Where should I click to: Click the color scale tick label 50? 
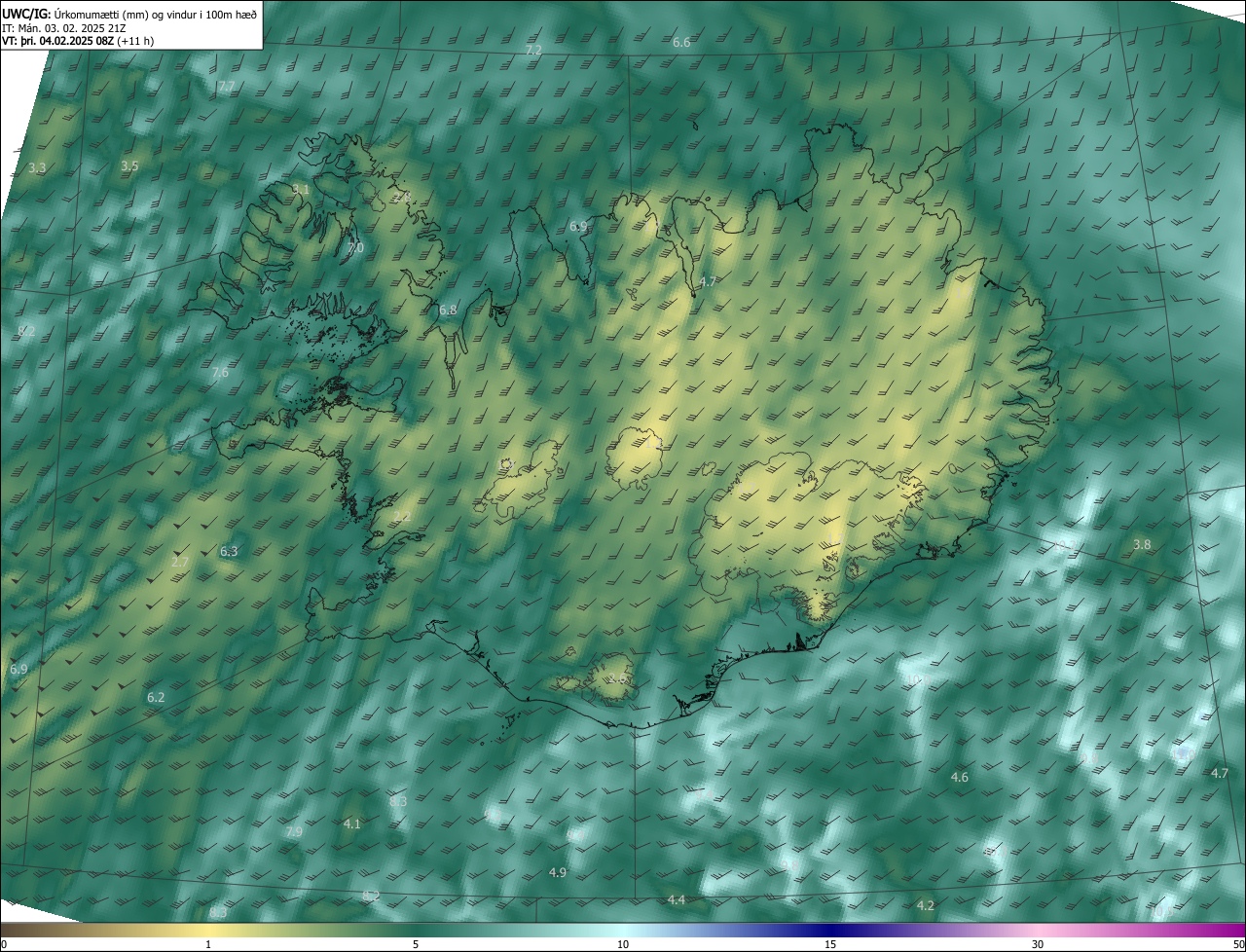coord(1238,945)
